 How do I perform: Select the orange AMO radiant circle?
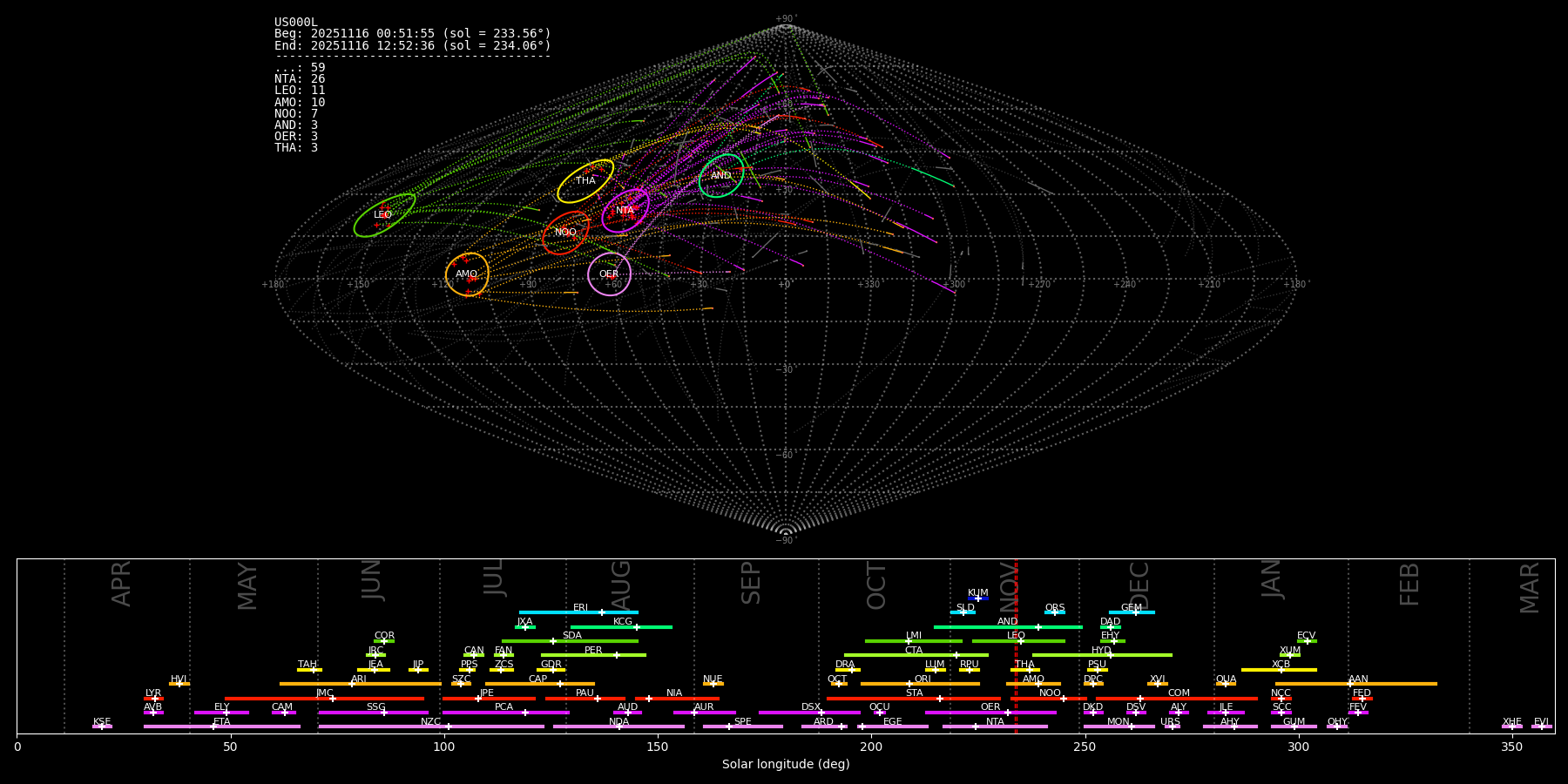[467, 274]
